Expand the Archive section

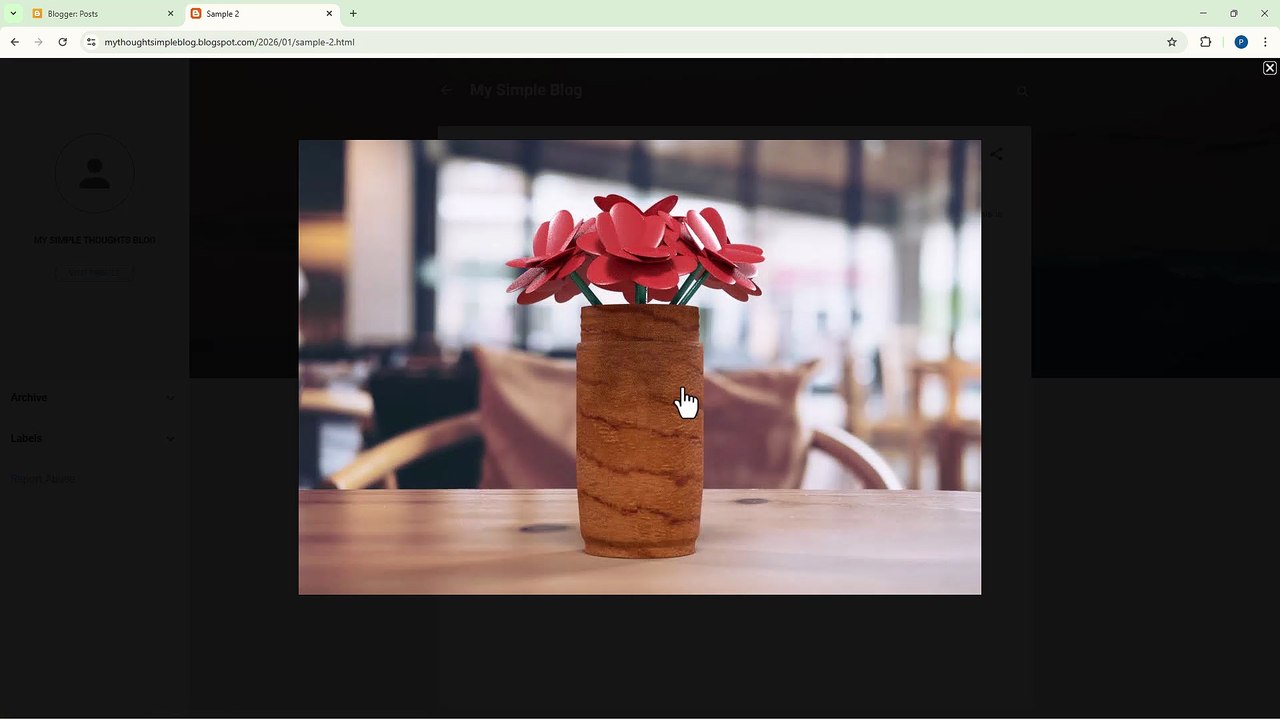[93, 398]
